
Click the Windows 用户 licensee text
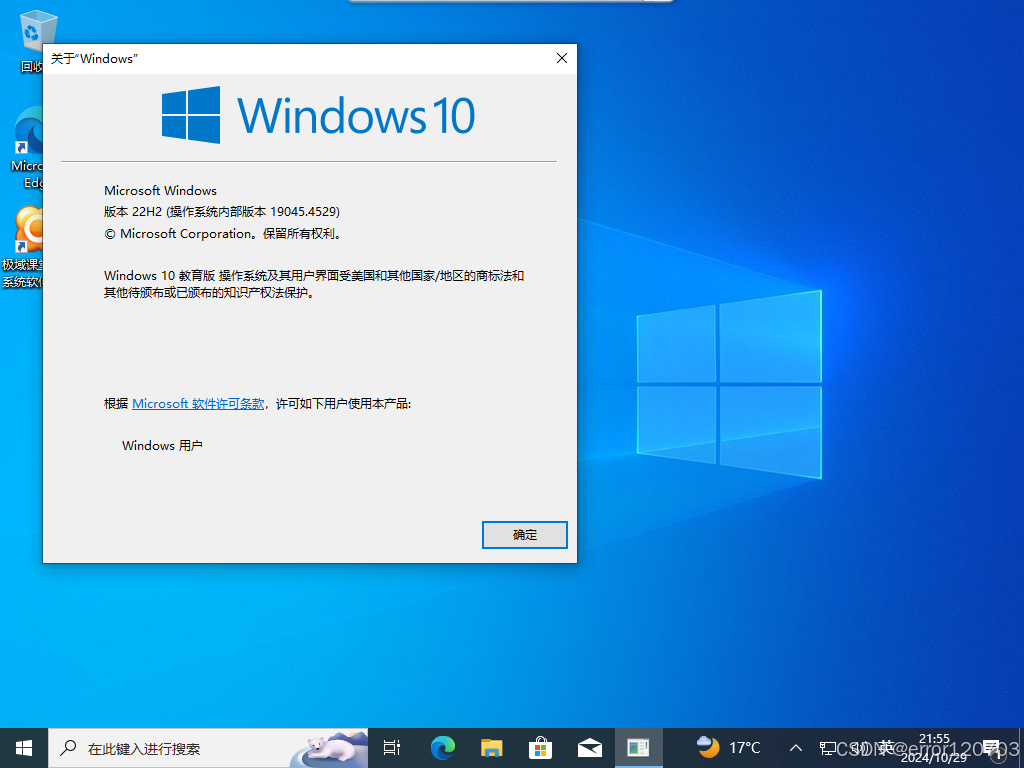click(x=162, y=445)
